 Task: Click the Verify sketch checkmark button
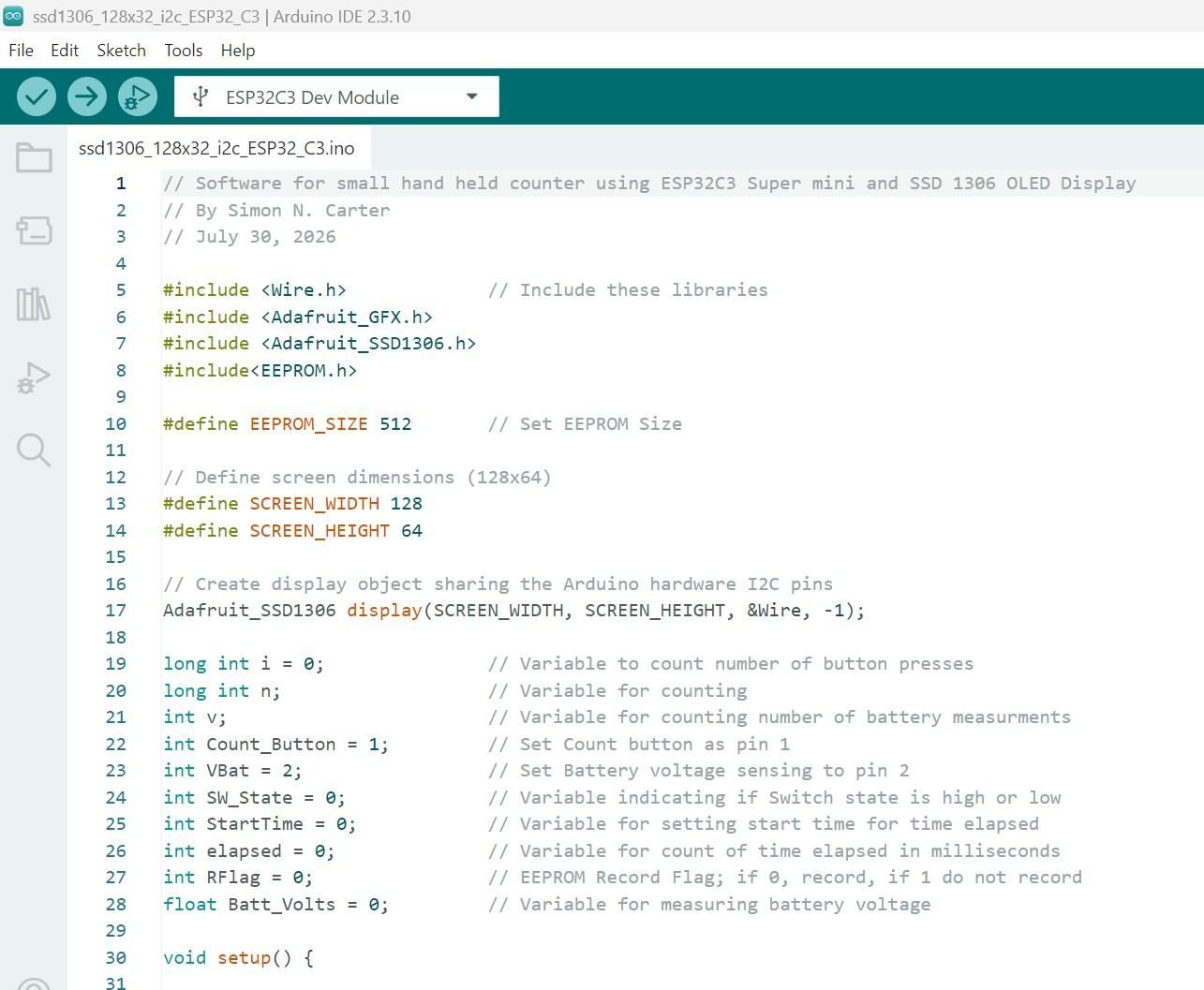tap(37, 96)
